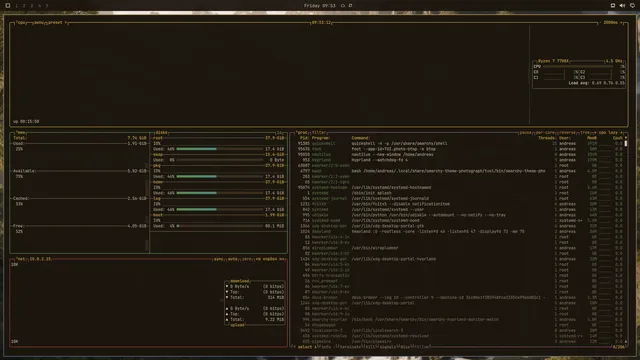This screenshot has height=360, width=640.
Task: Select the systemd-journald process row
Action: point(459,199)
